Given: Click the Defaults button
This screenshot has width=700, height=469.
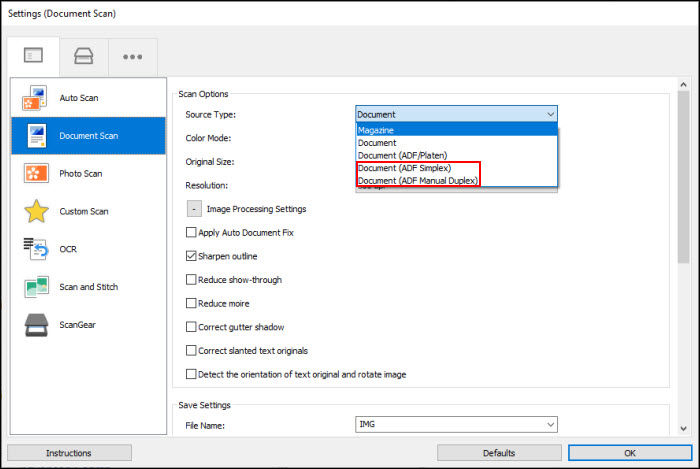Looking at the screenshot, I should 498,453.
